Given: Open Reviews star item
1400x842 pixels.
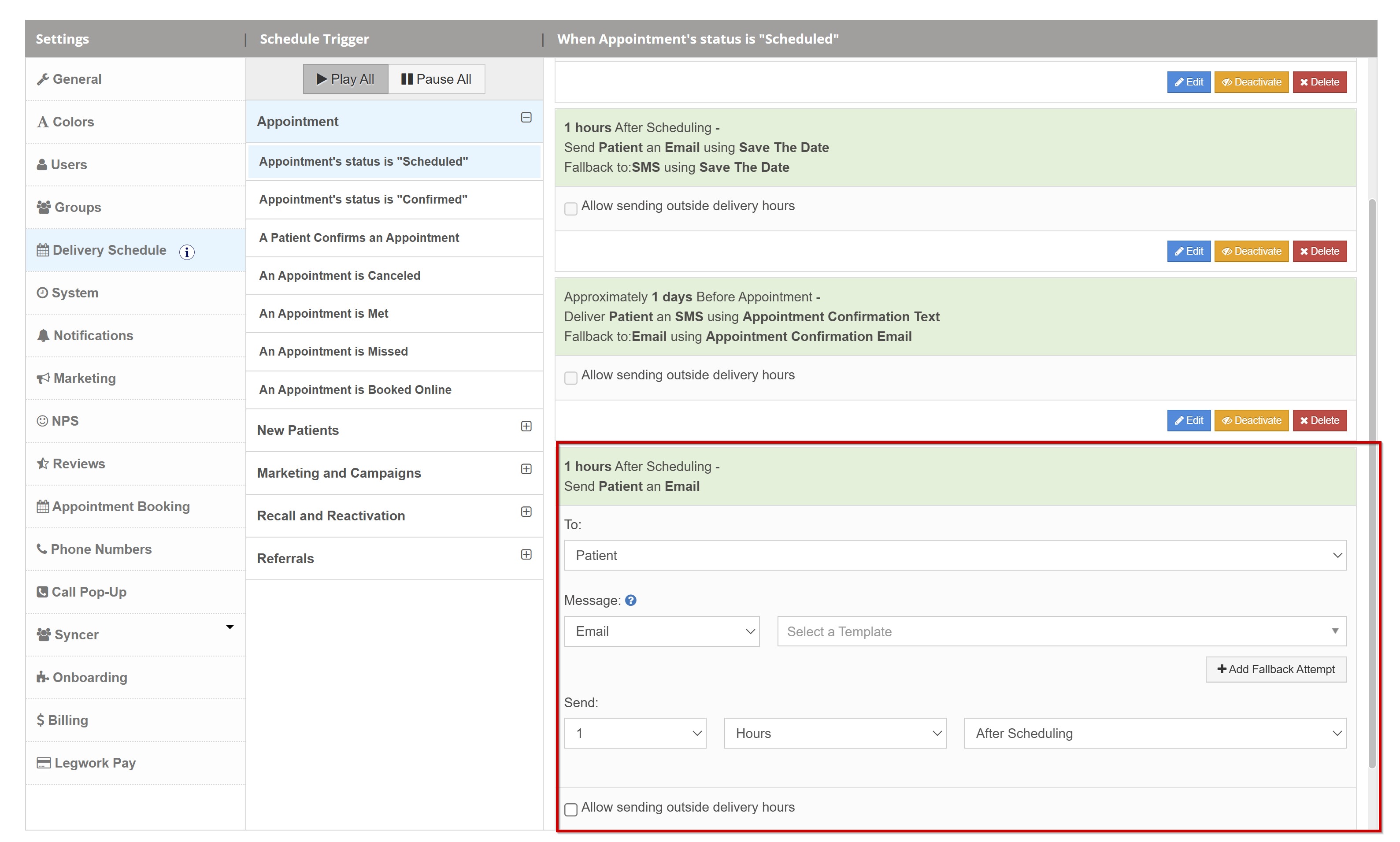Looking at the screenshot, I should [x=135, y=464].
